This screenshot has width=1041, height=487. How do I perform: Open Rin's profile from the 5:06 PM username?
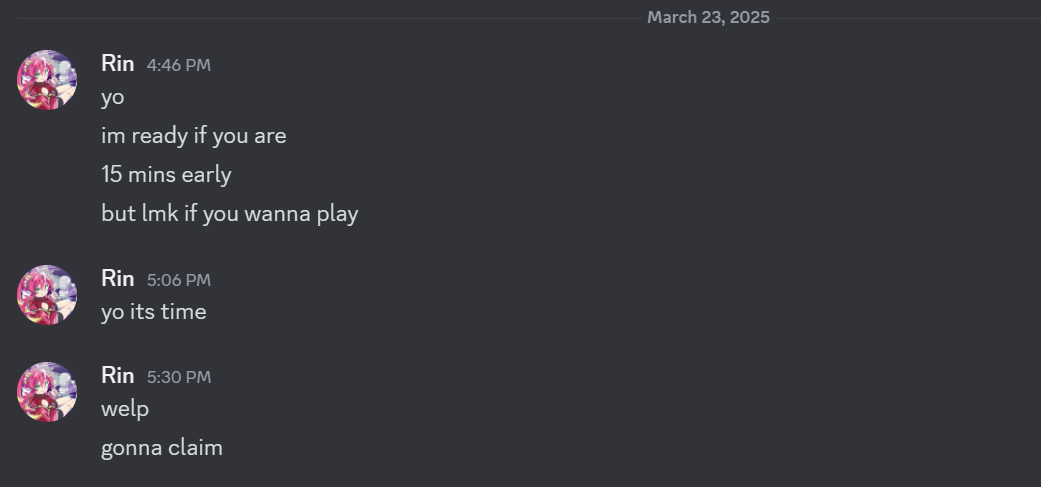click(118, 279)
